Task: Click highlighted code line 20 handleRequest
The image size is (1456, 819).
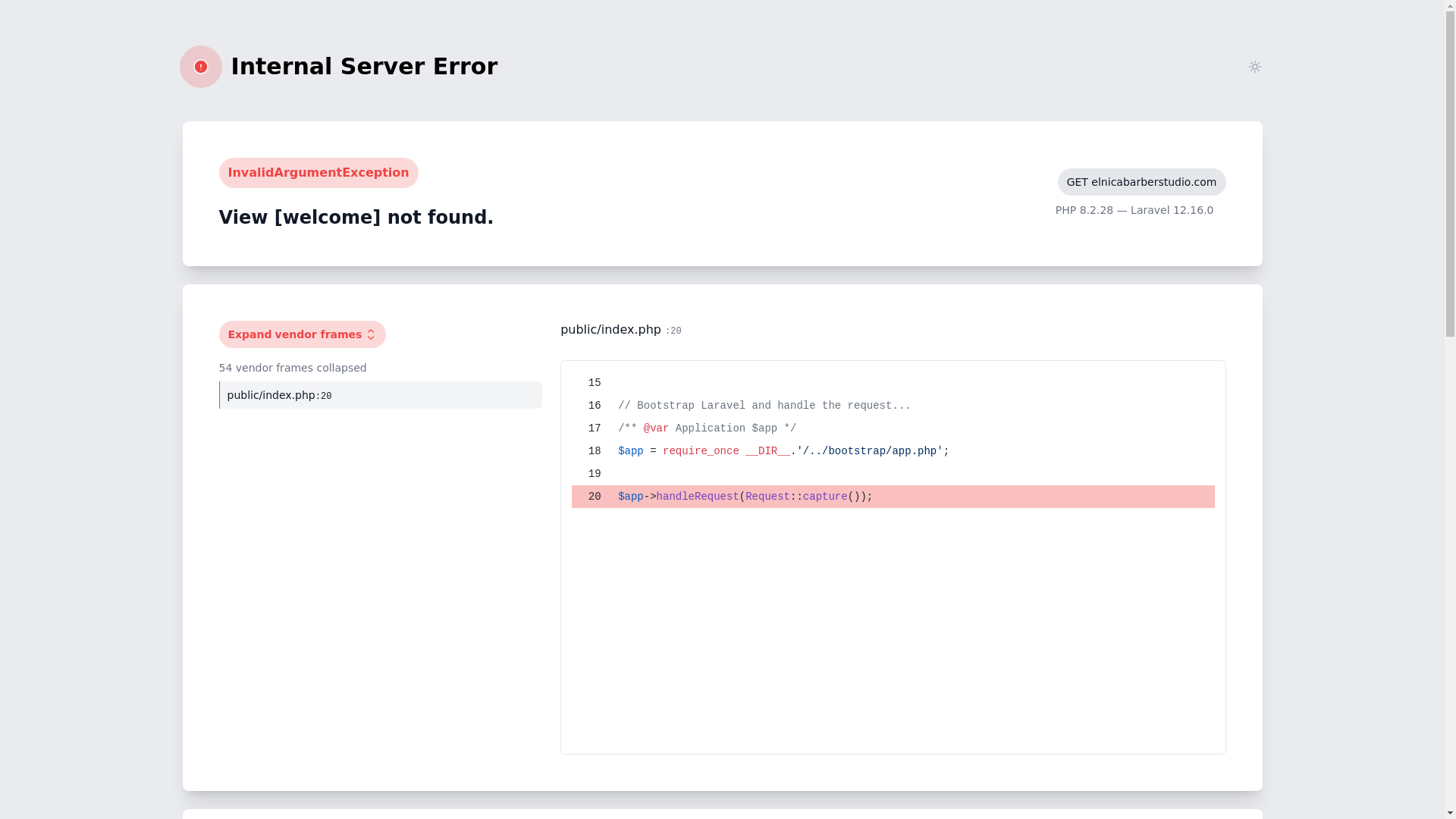Action: [893, 497]
